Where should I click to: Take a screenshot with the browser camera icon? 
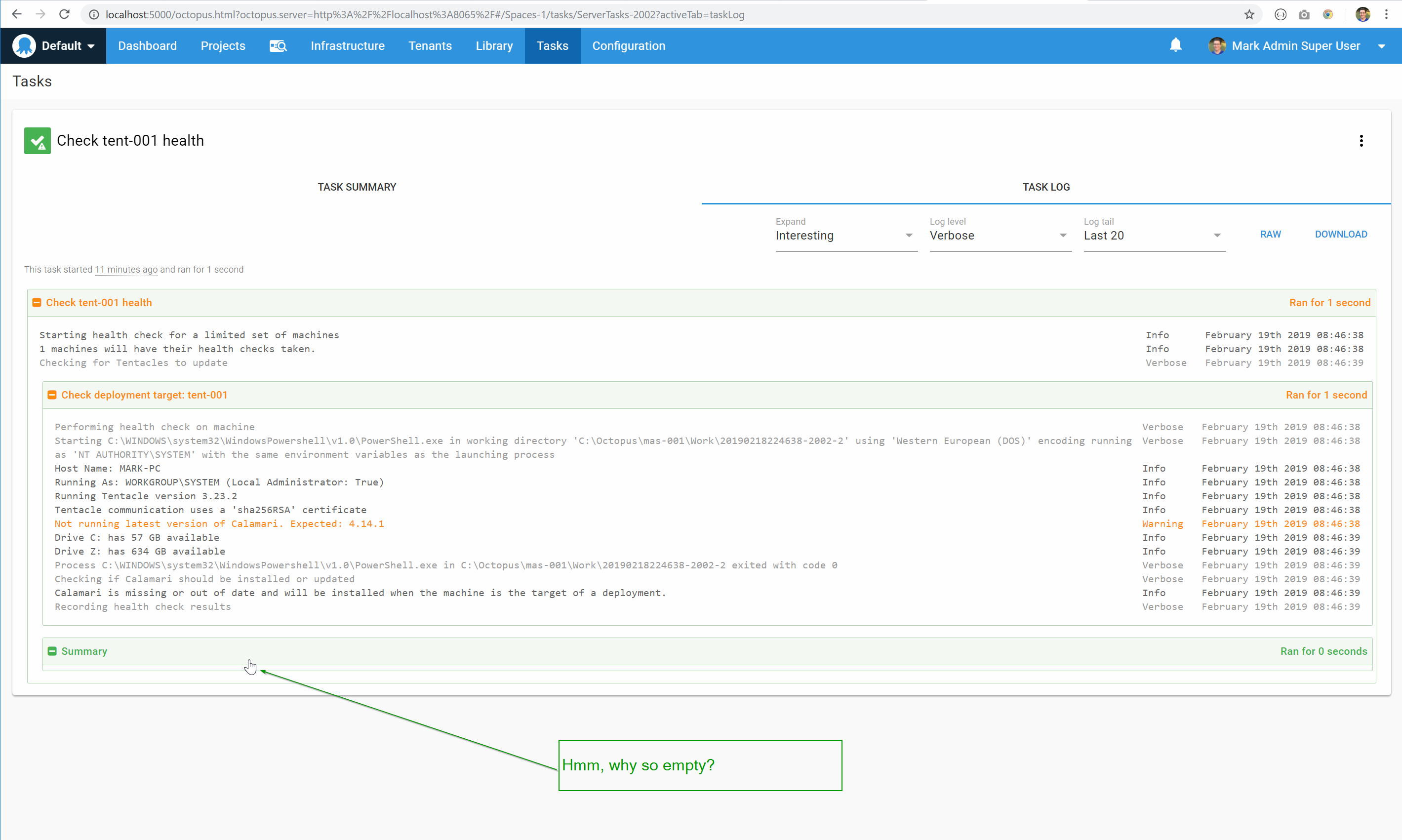coord(1304,15)
